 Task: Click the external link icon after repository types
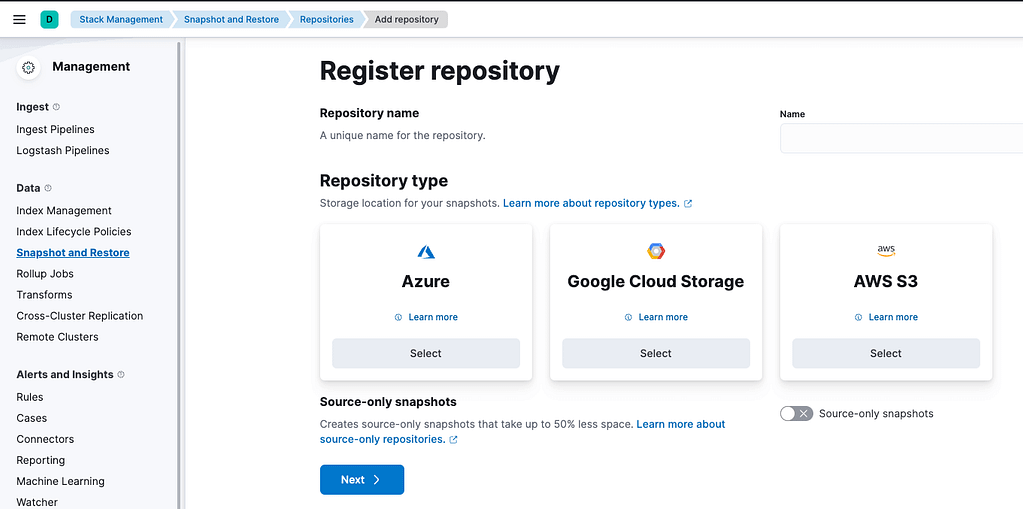[688, 204]
